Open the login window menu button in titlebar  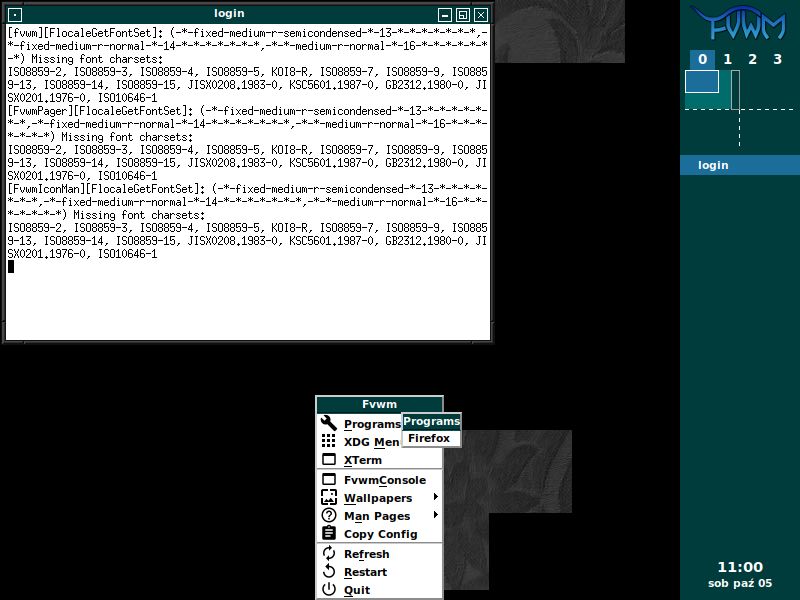(15, 15)
